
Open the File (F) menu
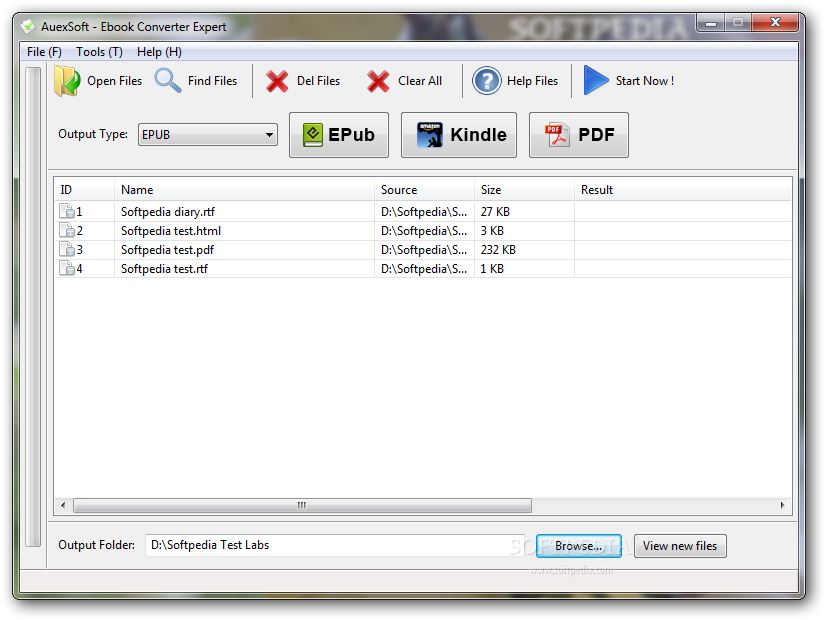pos(44,52)
